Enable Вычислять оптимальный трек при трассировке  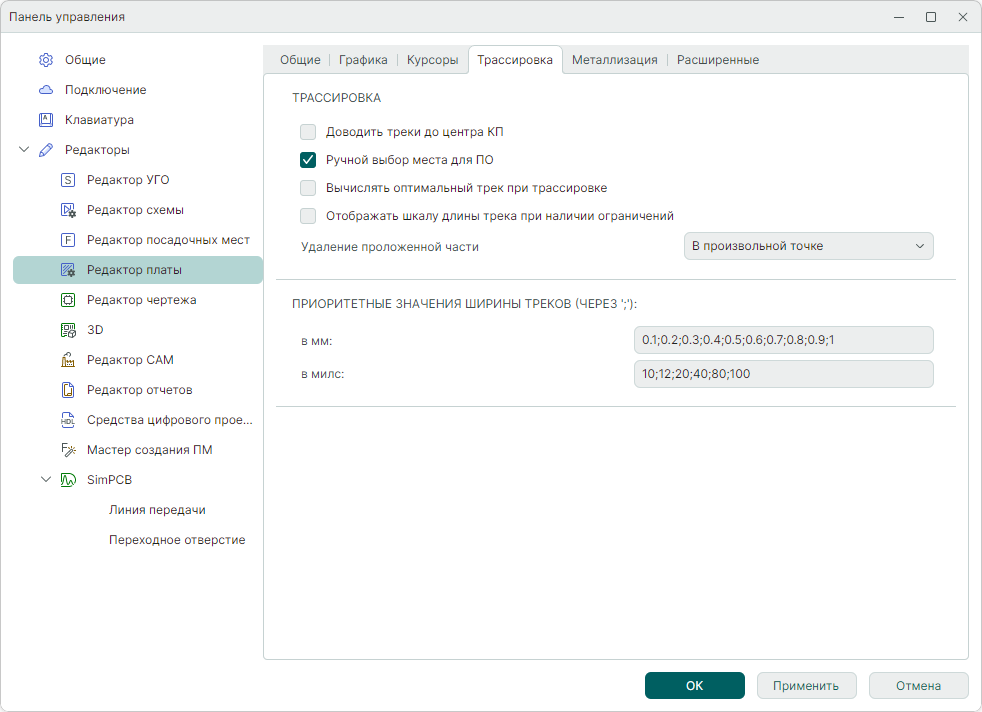coord(308,188)
